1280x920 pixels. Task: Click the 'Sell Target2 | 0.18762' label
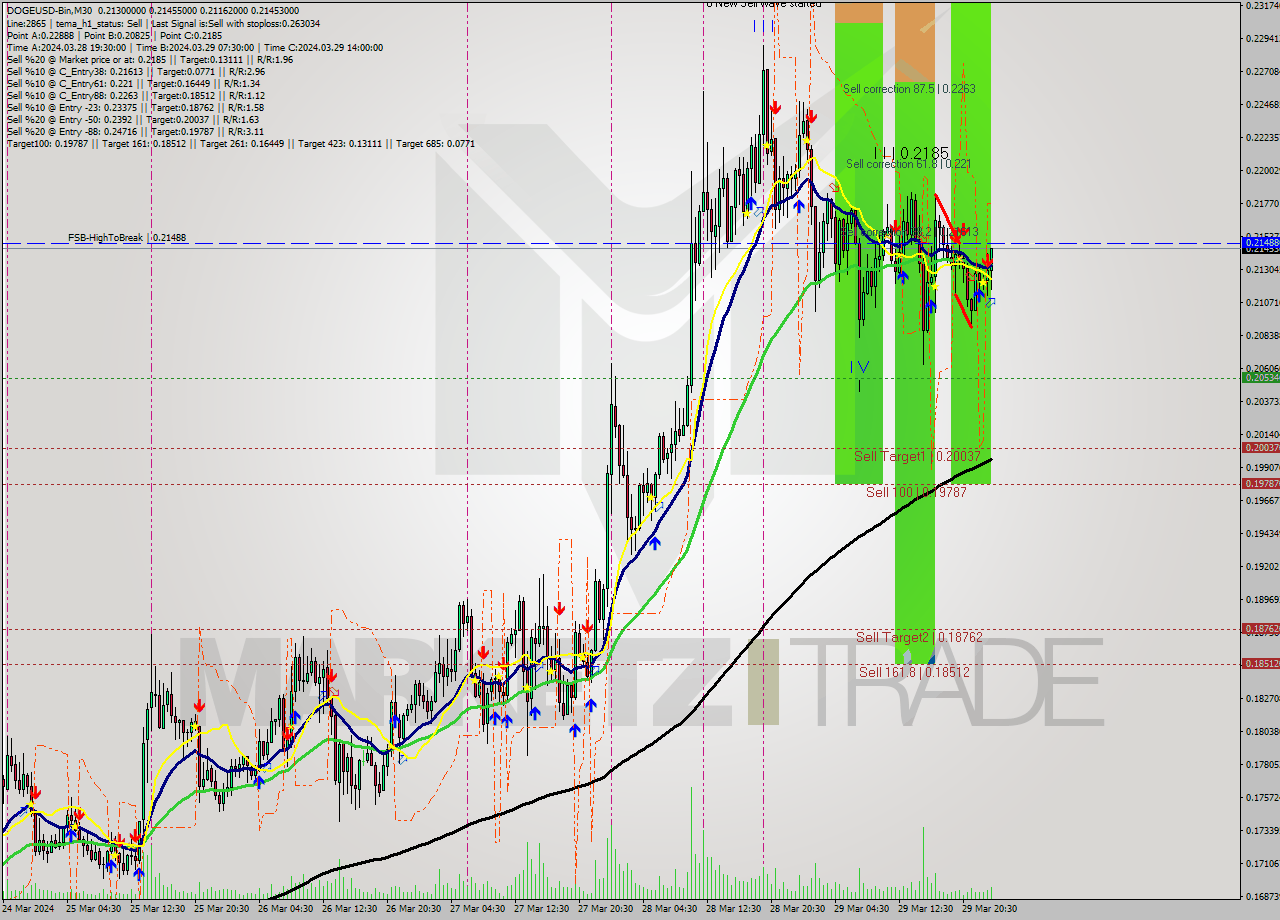920,637
